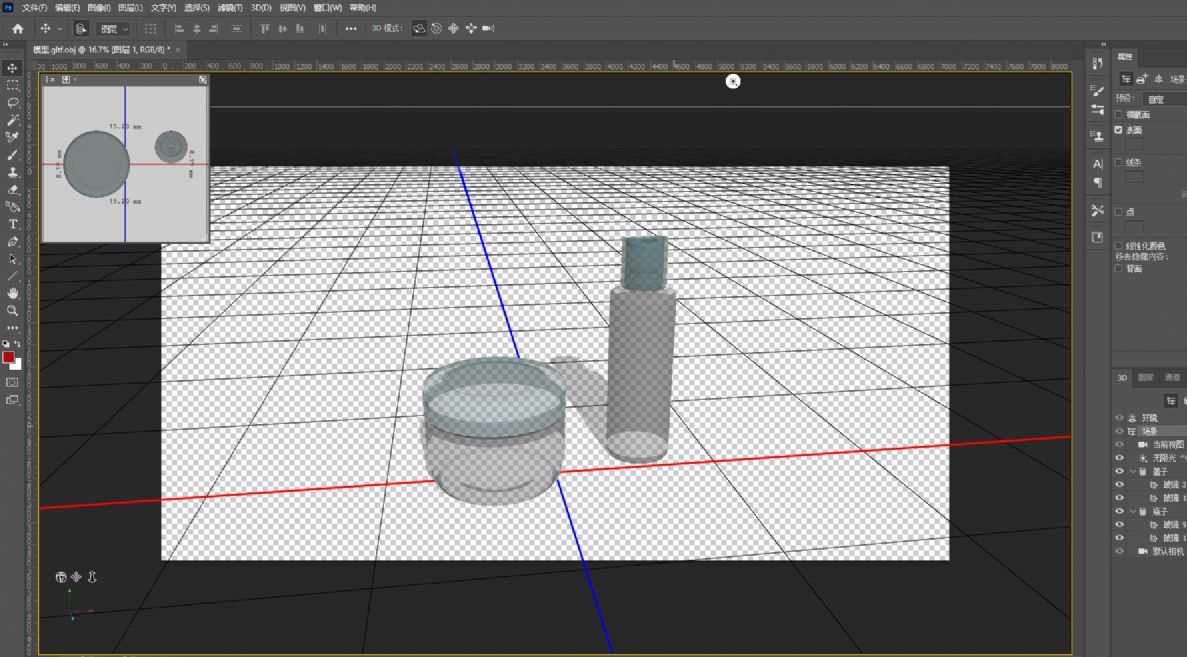Switch to the Layers panel tab
This screenshot has width=1187, height=657.
(x=1145, y=377)
